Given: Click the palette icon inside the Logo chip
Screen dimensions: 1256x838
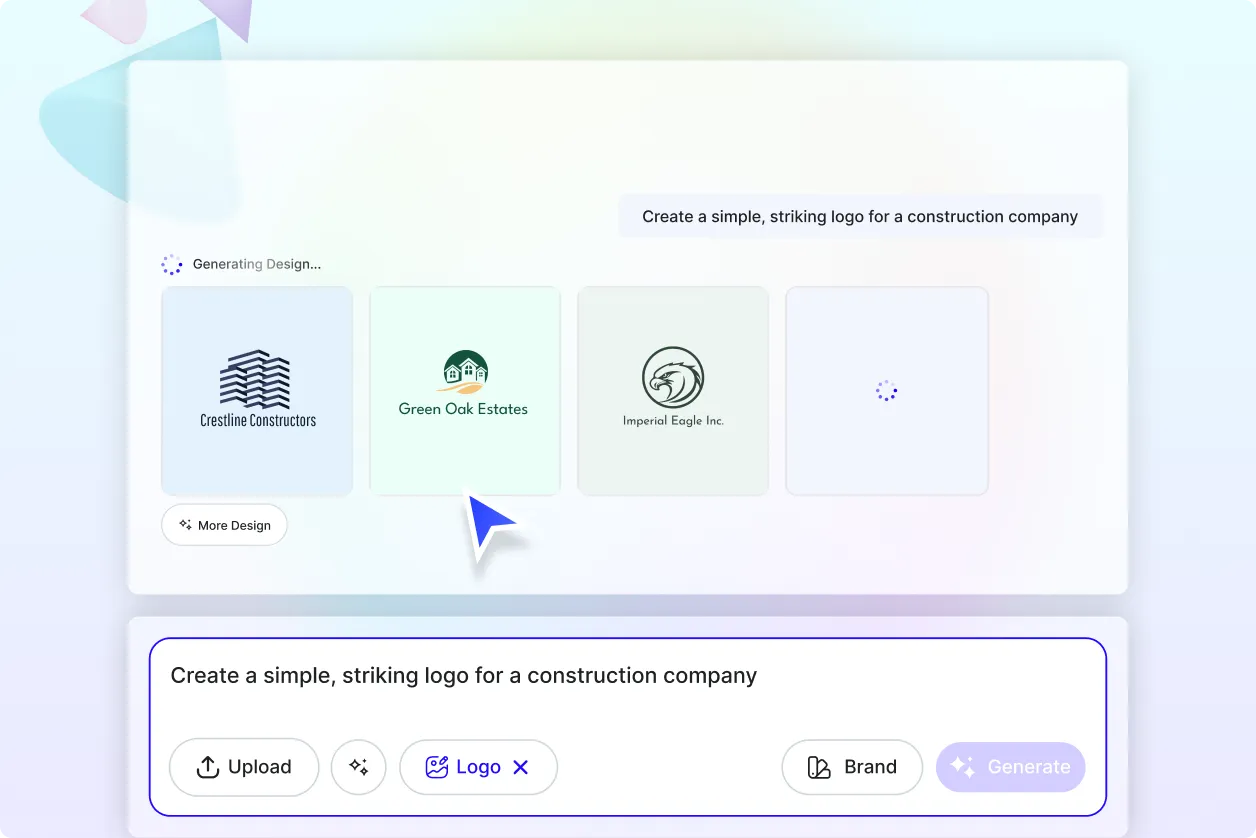Looking at the screenshot, I should click(437, 766).
